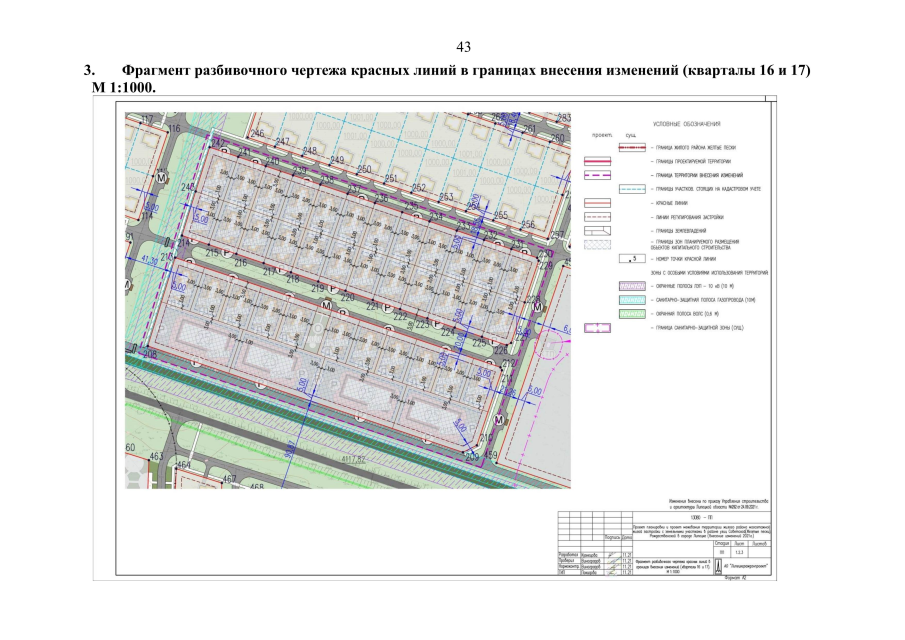Viewport: 905px width, 640px height.
Task: Click map point number 256
Action: tap(528, 224)
